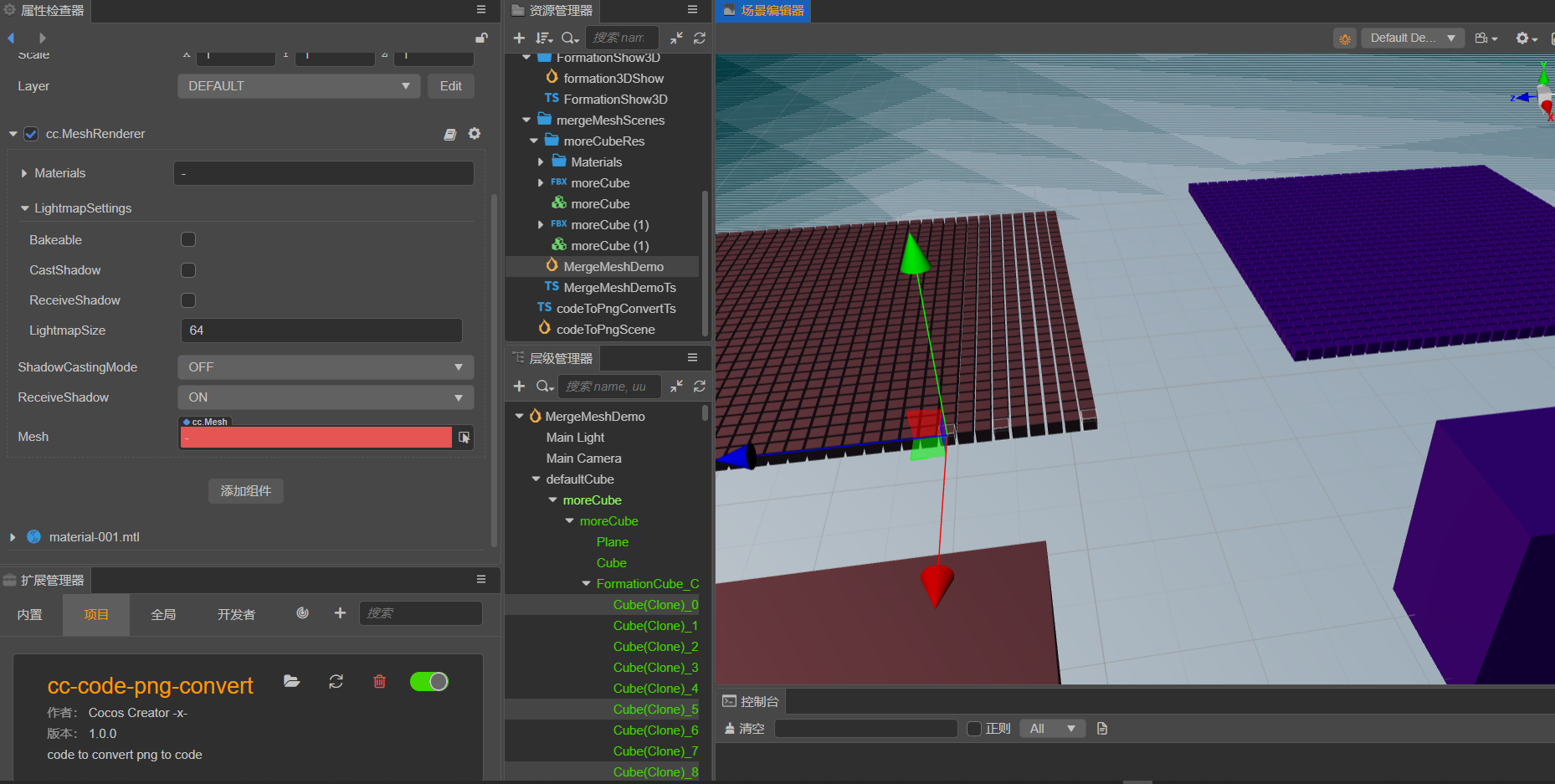Enable the Bakeable checkbox
This screenshot has width=1555, height=784.
point(188,240)
